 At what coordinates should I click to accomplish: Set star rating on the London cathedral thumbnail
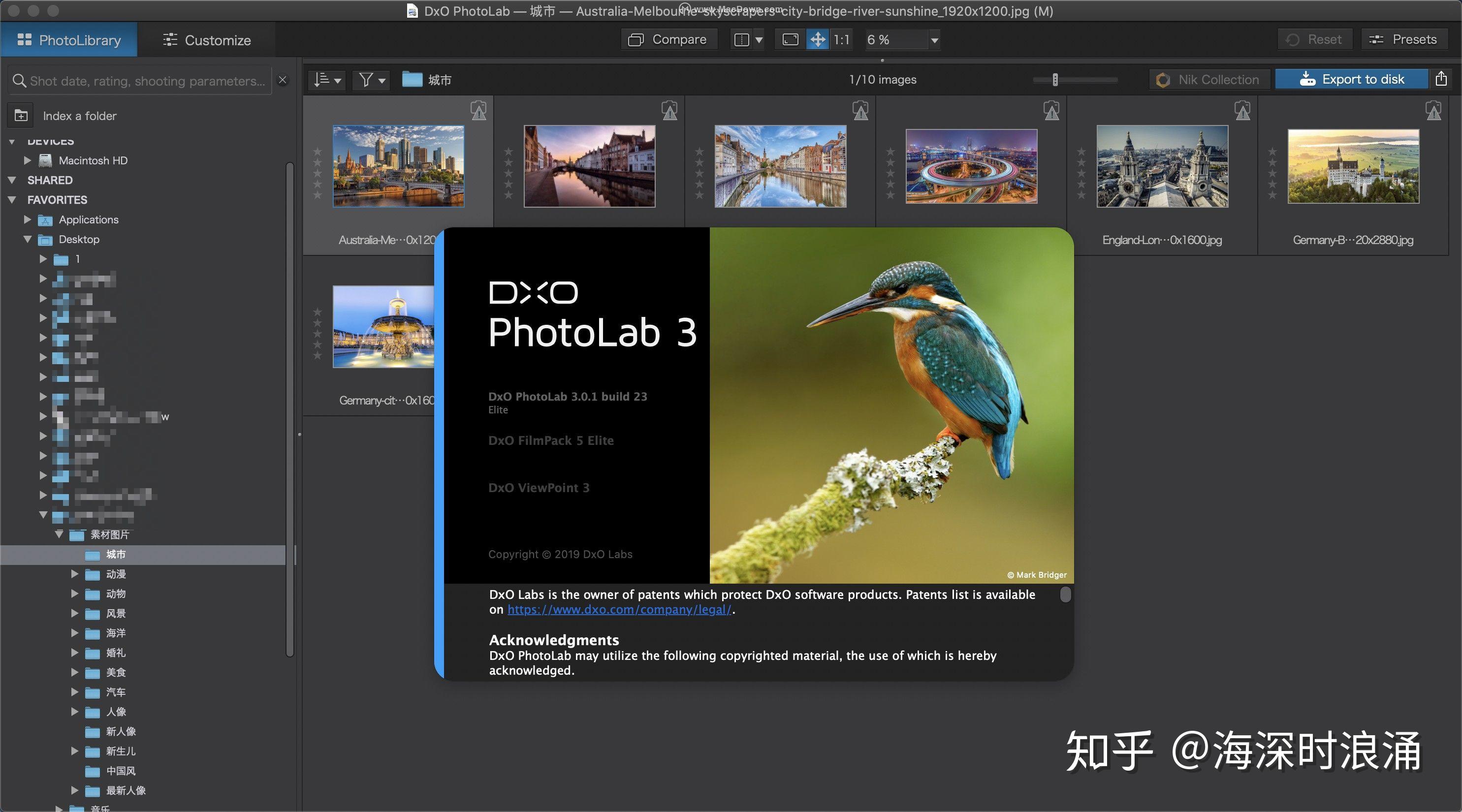pos(1081,174)
